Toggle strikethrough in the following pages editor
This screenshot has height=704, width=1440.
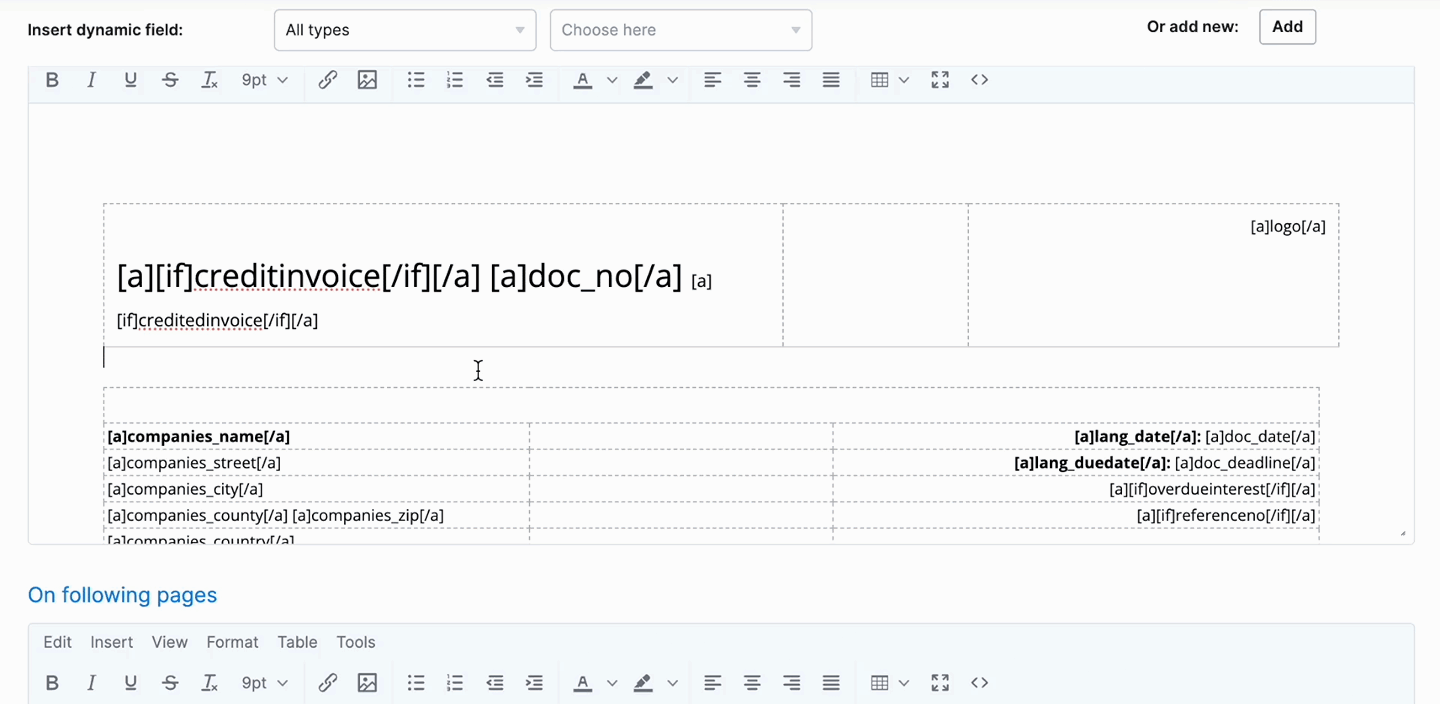[x=170, y=683]
